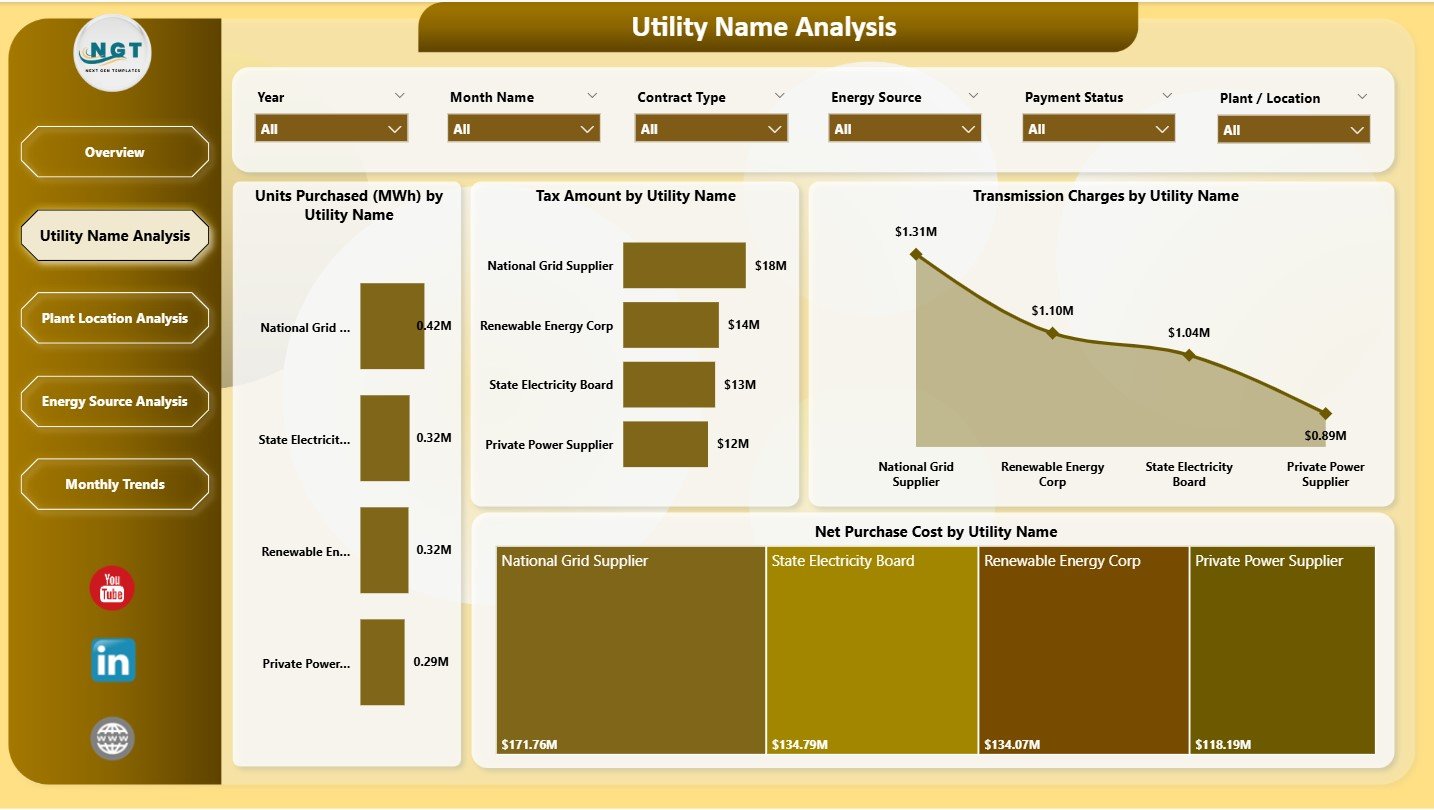The width and height of the screenshot is (1434, 810).
Task: Click the LinkedIn icon in the sidebar
Action: pos(111,661)
